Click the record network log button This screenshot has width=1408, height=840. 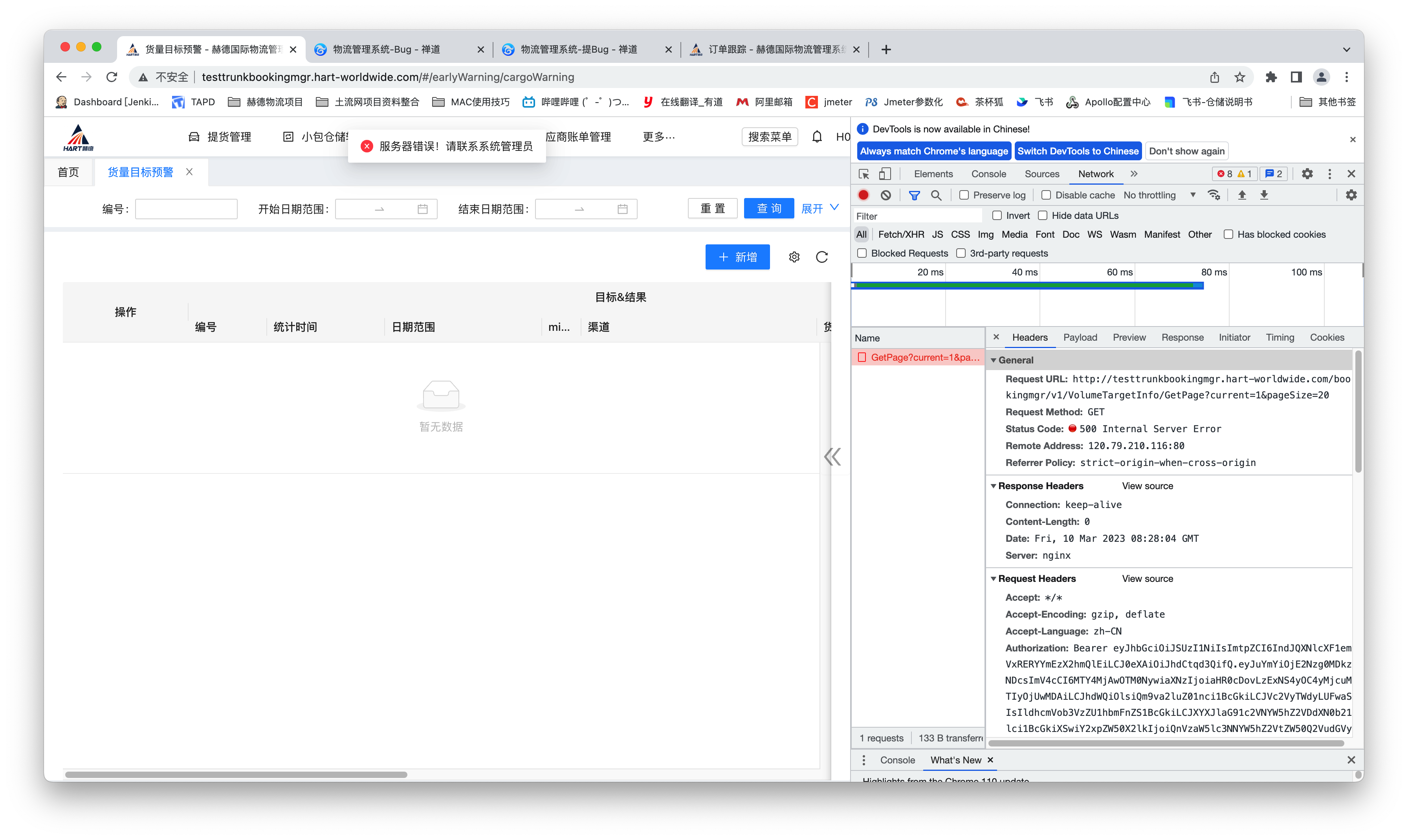(863, 195)
